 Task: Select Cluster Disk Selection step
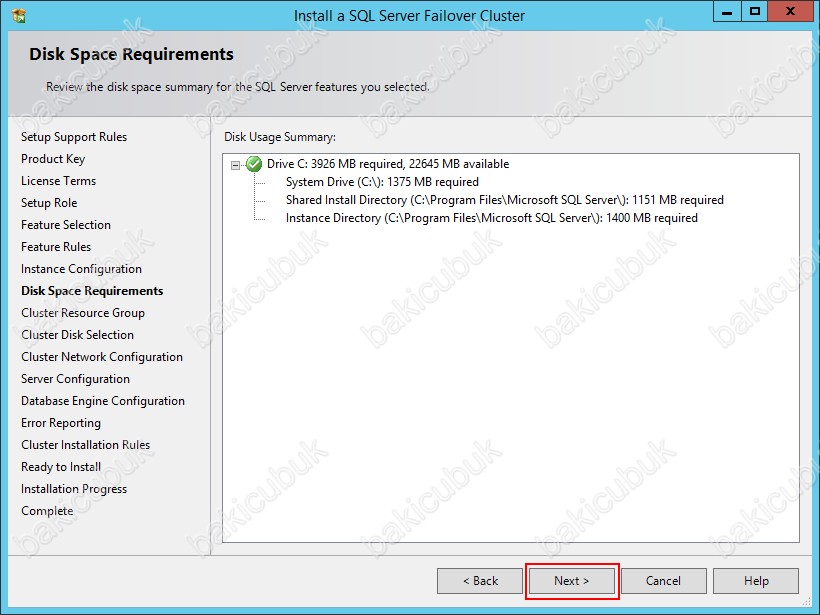click(x=77, y=335)
